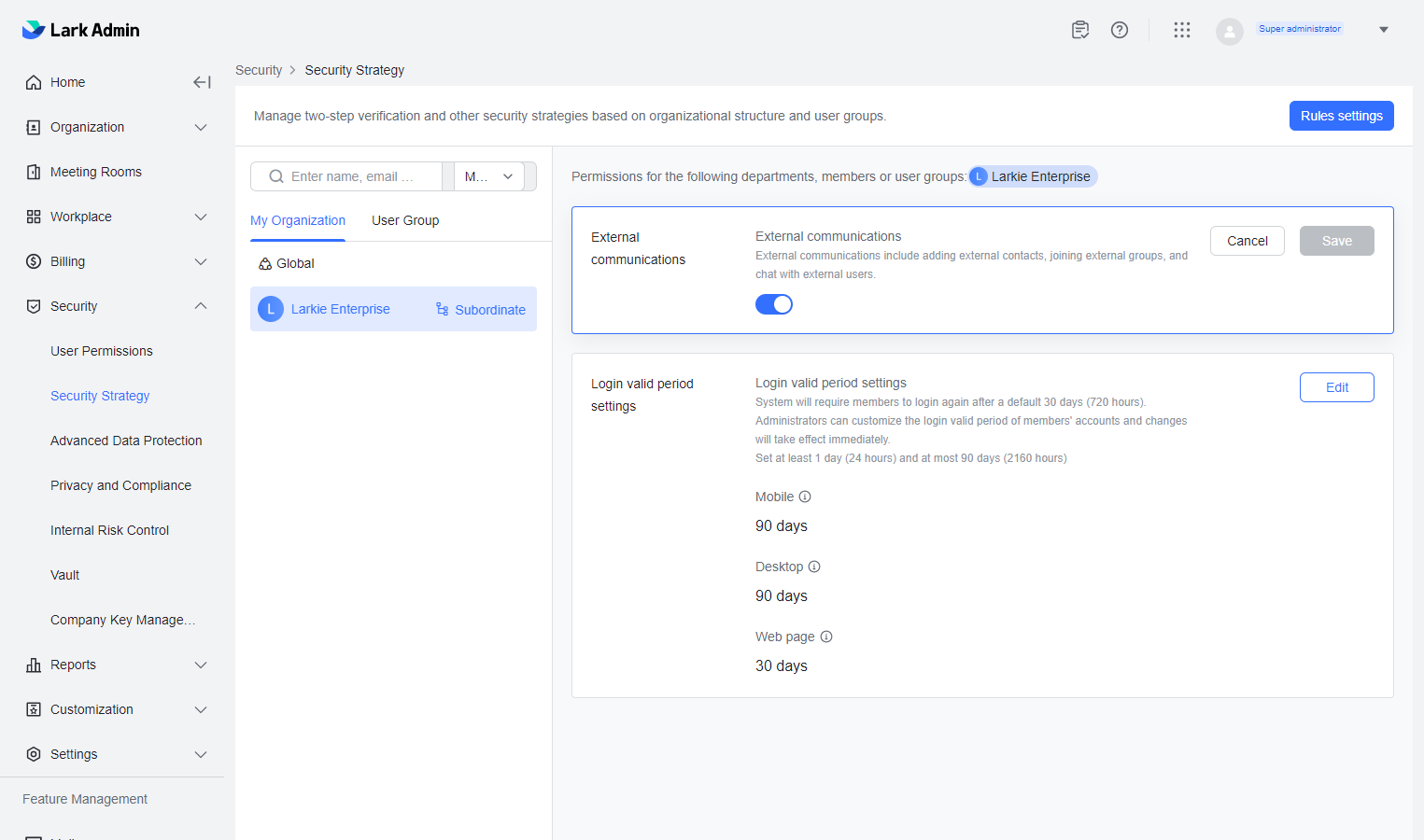
Task: Switch to the My Organization tab
Action: pyautogui.click(x=298, y=220)
